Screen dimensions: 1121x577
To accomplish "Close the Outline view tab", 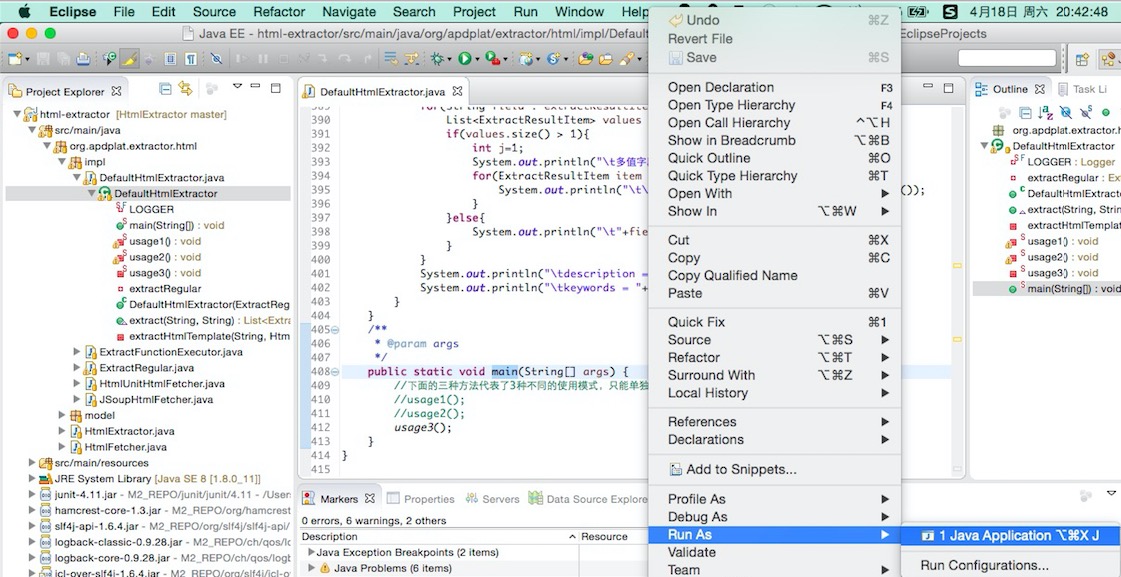I will point(1040,89).
